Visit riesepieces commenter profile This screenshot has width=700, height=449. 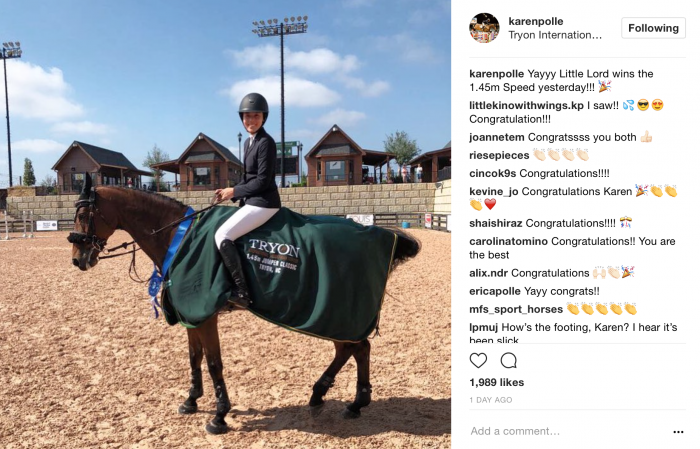point(499,155)
